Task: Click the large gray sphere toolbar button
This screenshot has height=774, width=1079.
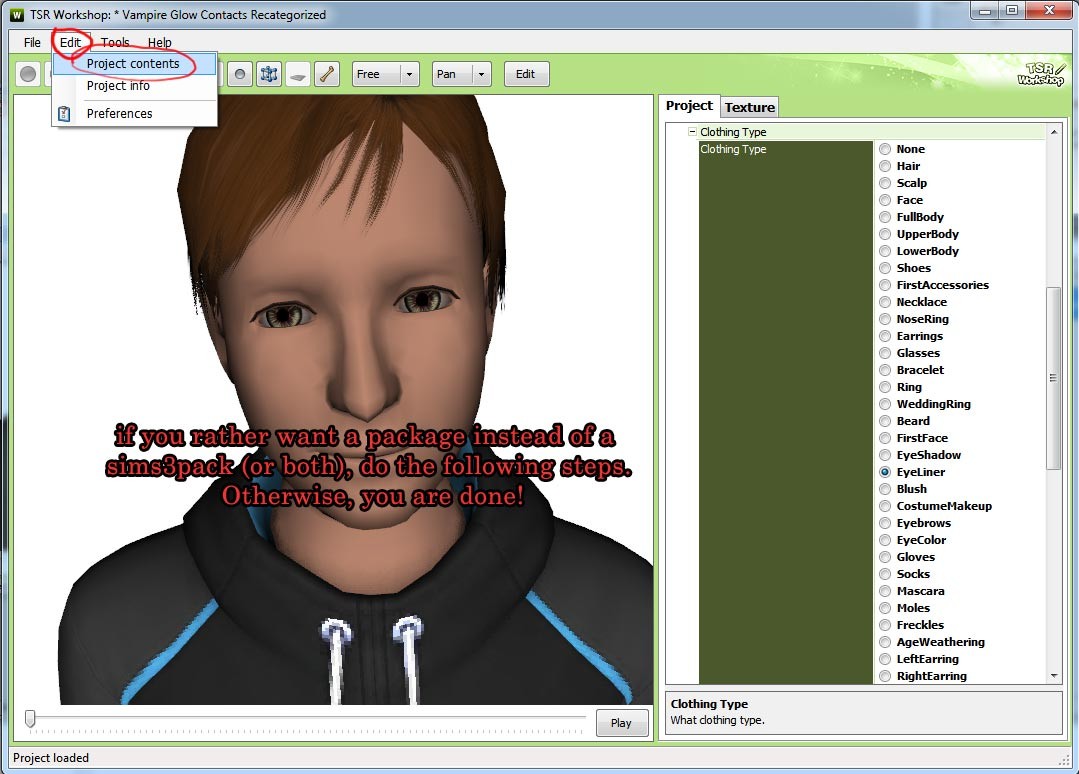Action: [x=28, y=74]
